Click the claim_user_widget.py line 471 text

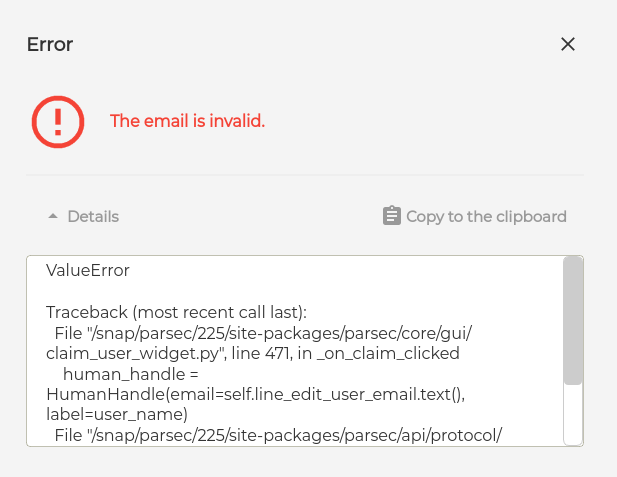pyautogui.click(x=253, y=353)
